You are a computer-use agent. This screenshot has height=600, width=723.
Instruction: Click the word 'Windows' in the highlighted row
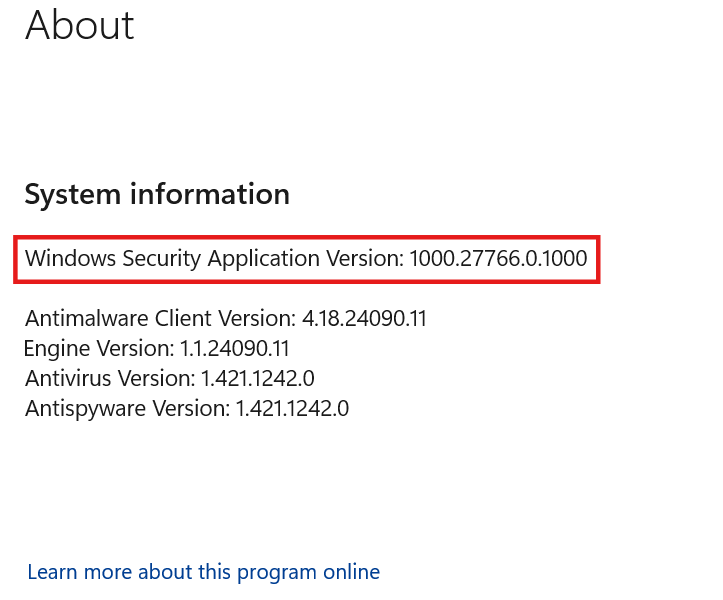coord(71,258)
